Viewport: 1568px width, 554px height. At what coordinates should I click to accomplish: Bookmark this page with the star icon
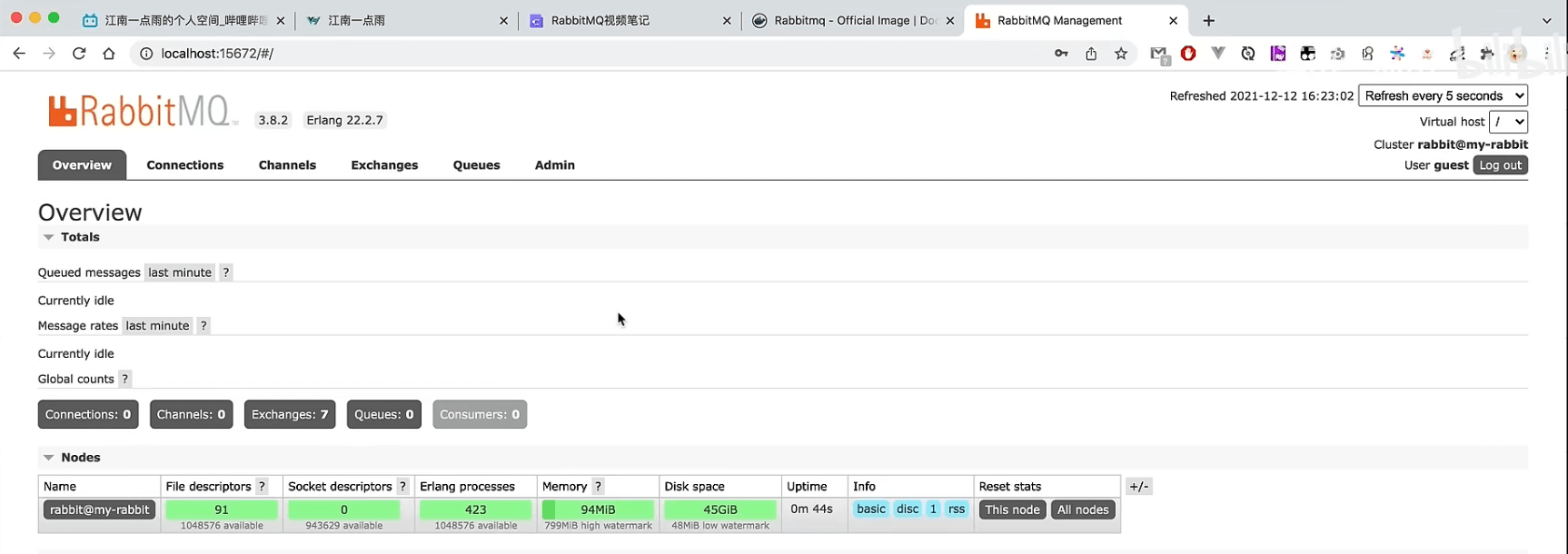[x=1121, y=54]
